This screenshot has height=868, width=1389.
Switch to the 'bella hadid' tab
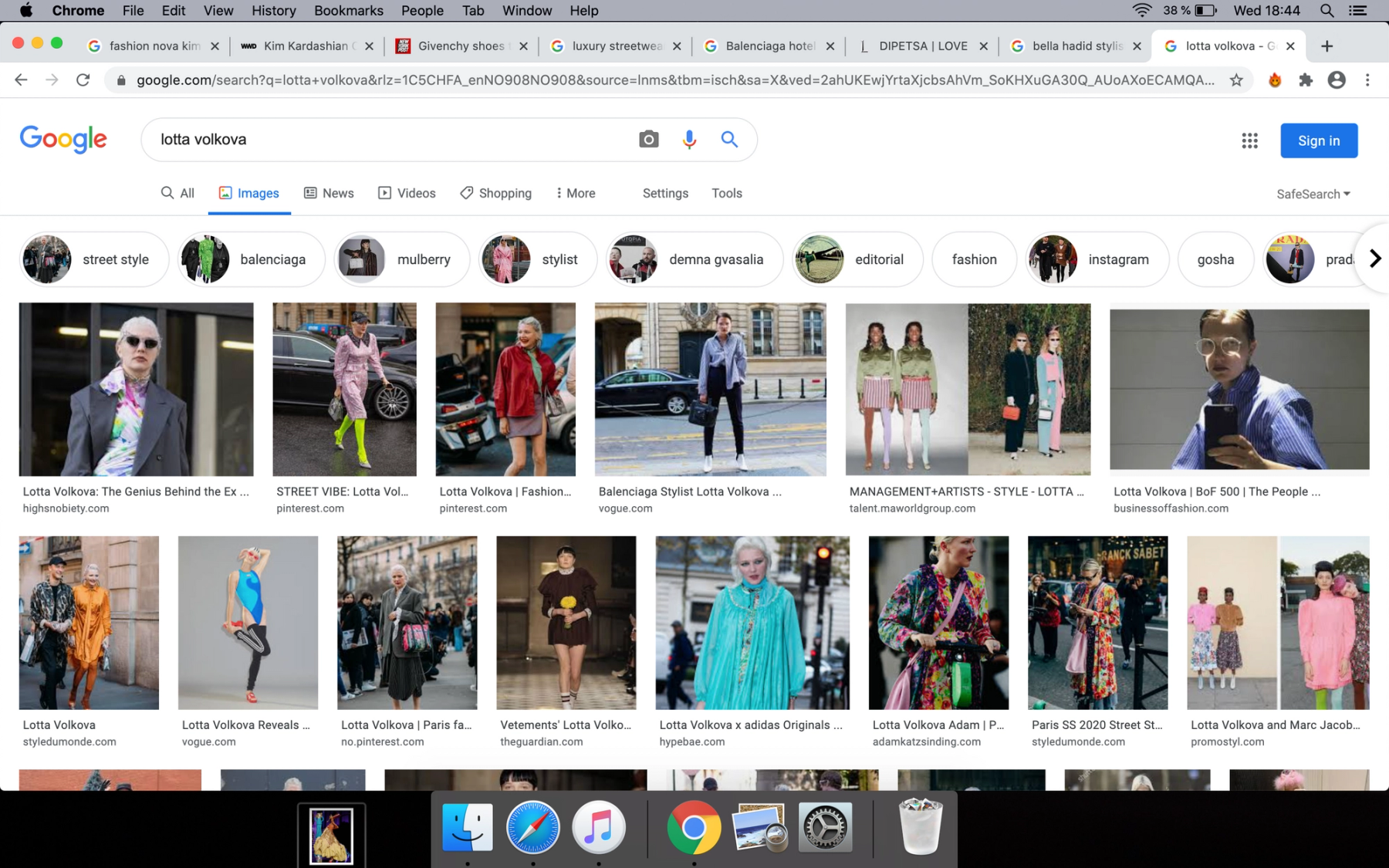[1076, 46]
